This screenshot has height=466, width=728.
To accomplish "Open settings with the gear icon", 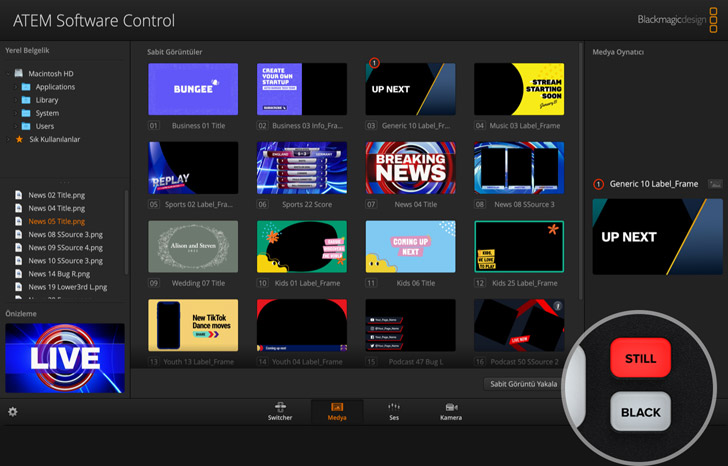I will tap(12, 411).
